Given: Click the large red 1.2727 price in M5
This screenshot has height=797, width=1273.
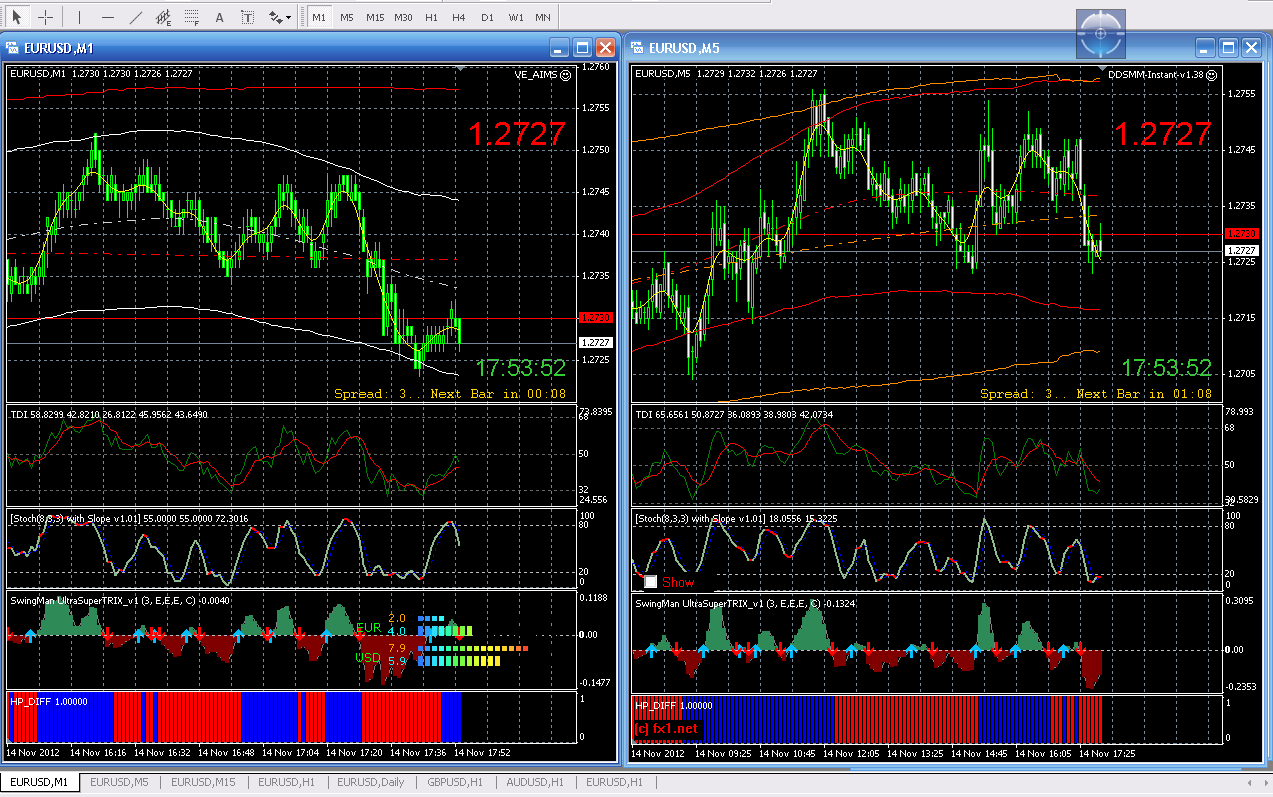Looking at the screenshot, I should [x=1162, y=134].
